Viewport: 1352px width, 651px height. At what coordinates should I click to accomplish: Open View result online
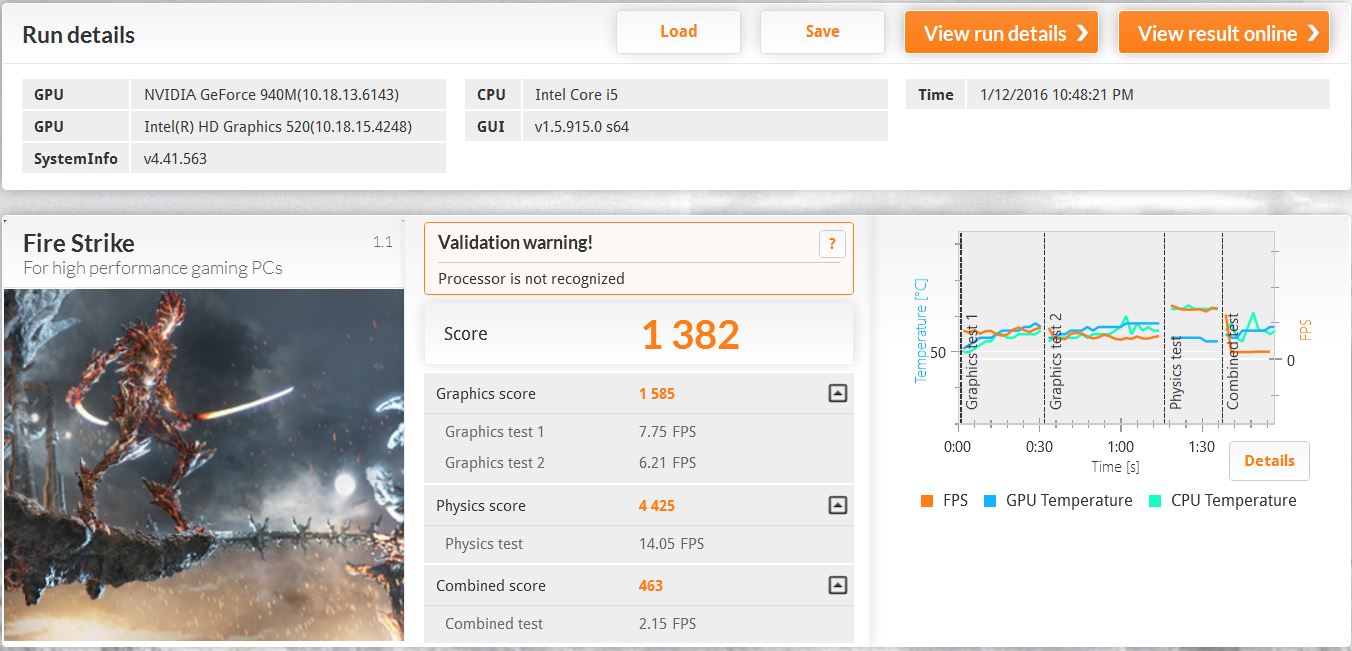(1223, 33)
